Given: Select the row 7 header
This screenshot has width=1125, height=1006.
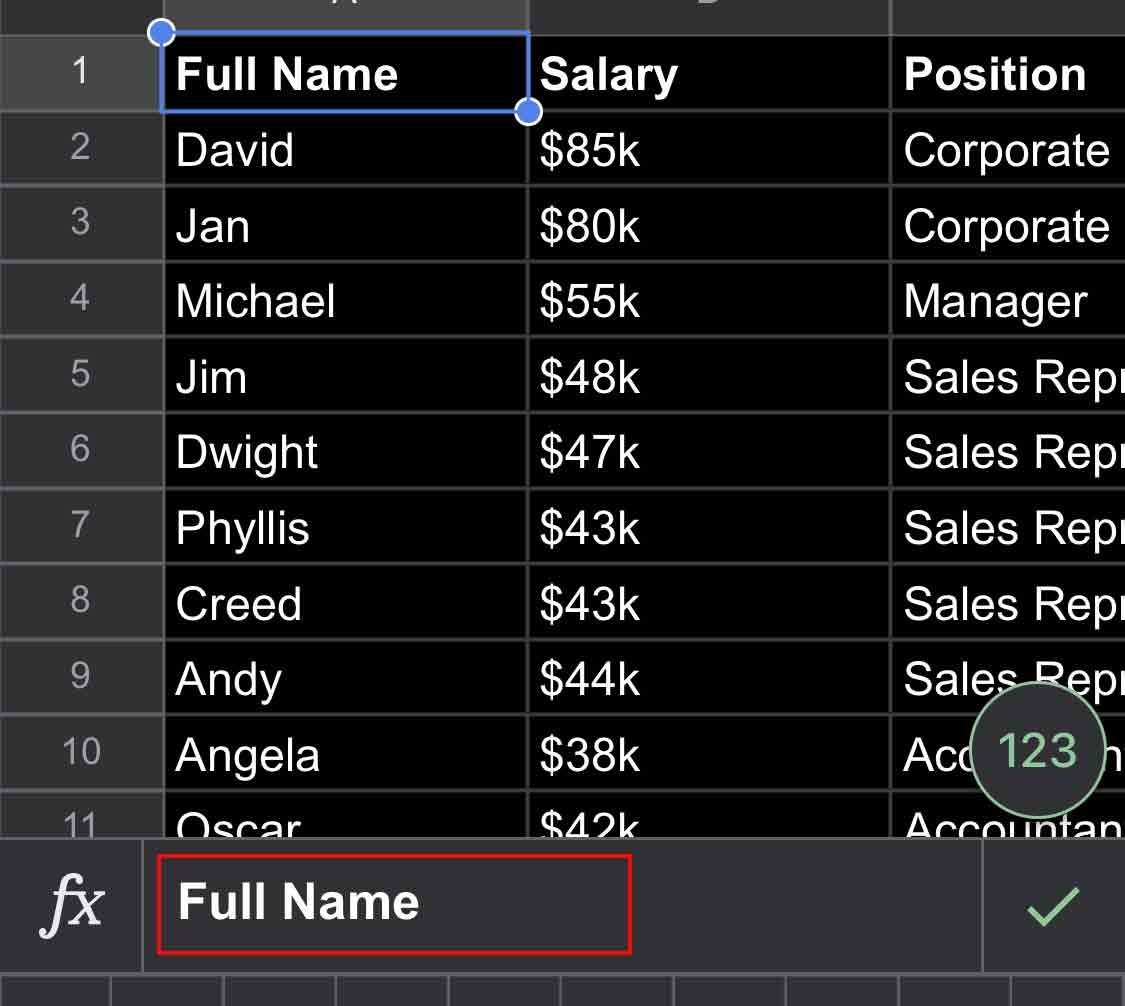Looking at the screenshot, I should (80, 526).
